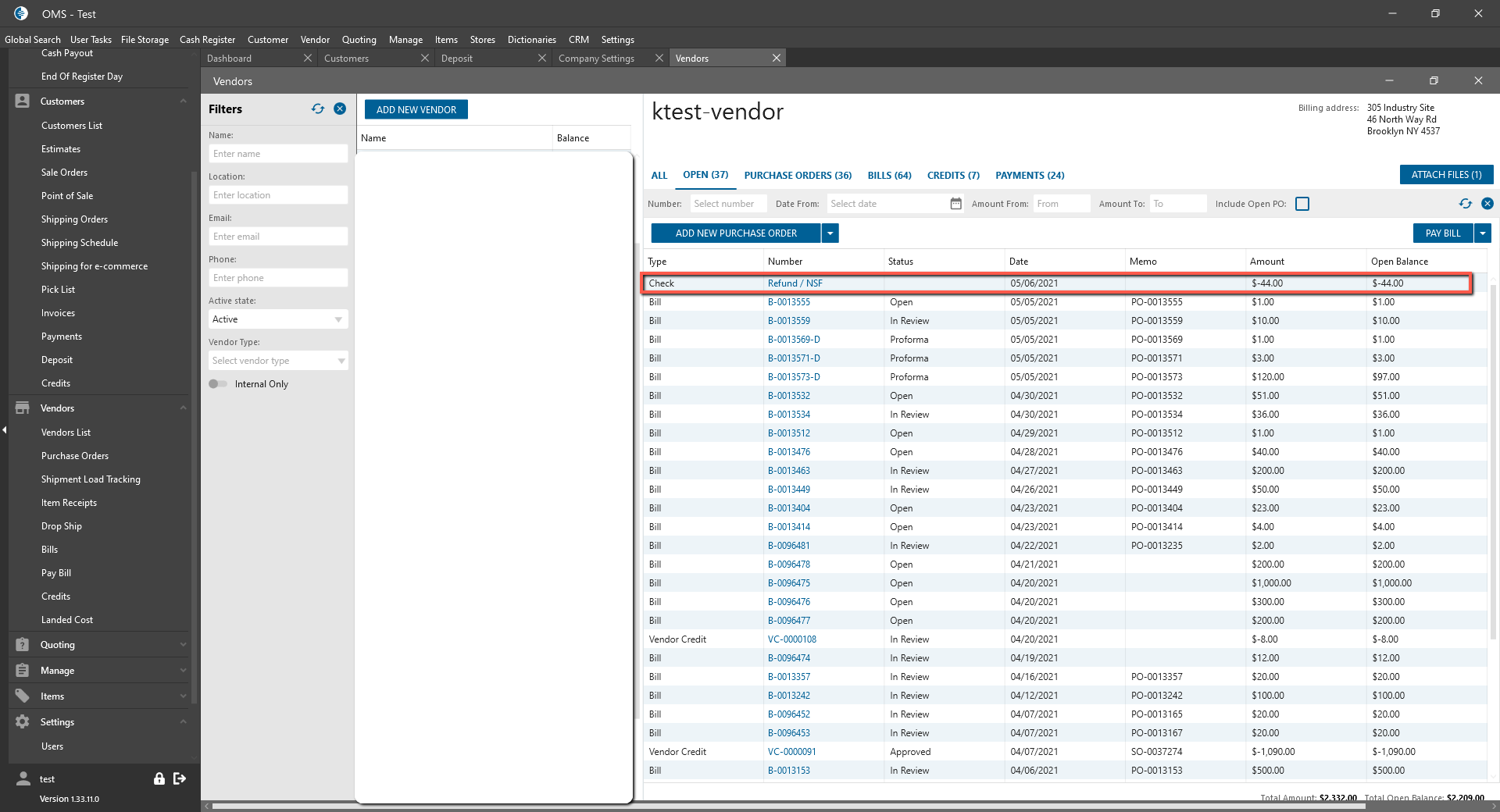The image size is (1500, 812).
Task: Open bill link B-0013555
Action: [x=788, y=302]
